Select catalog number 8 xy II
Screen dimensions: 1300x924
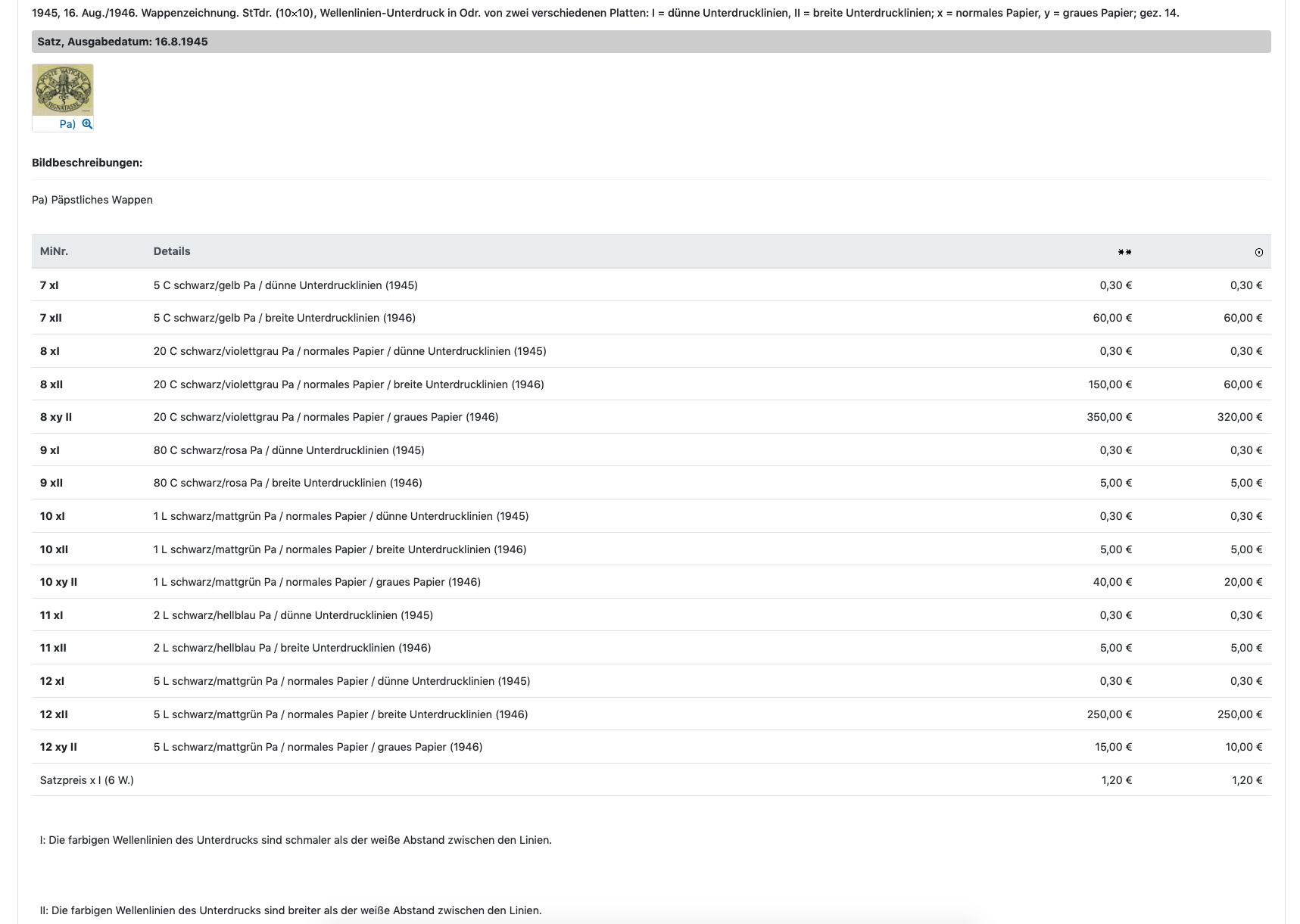(x=56, y=417)
